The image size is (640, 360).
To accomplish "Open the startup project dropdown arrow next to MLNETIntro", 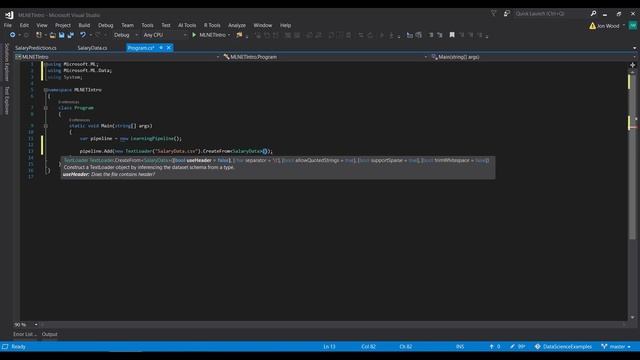I will pyautogui.click(x=229, y=35).
